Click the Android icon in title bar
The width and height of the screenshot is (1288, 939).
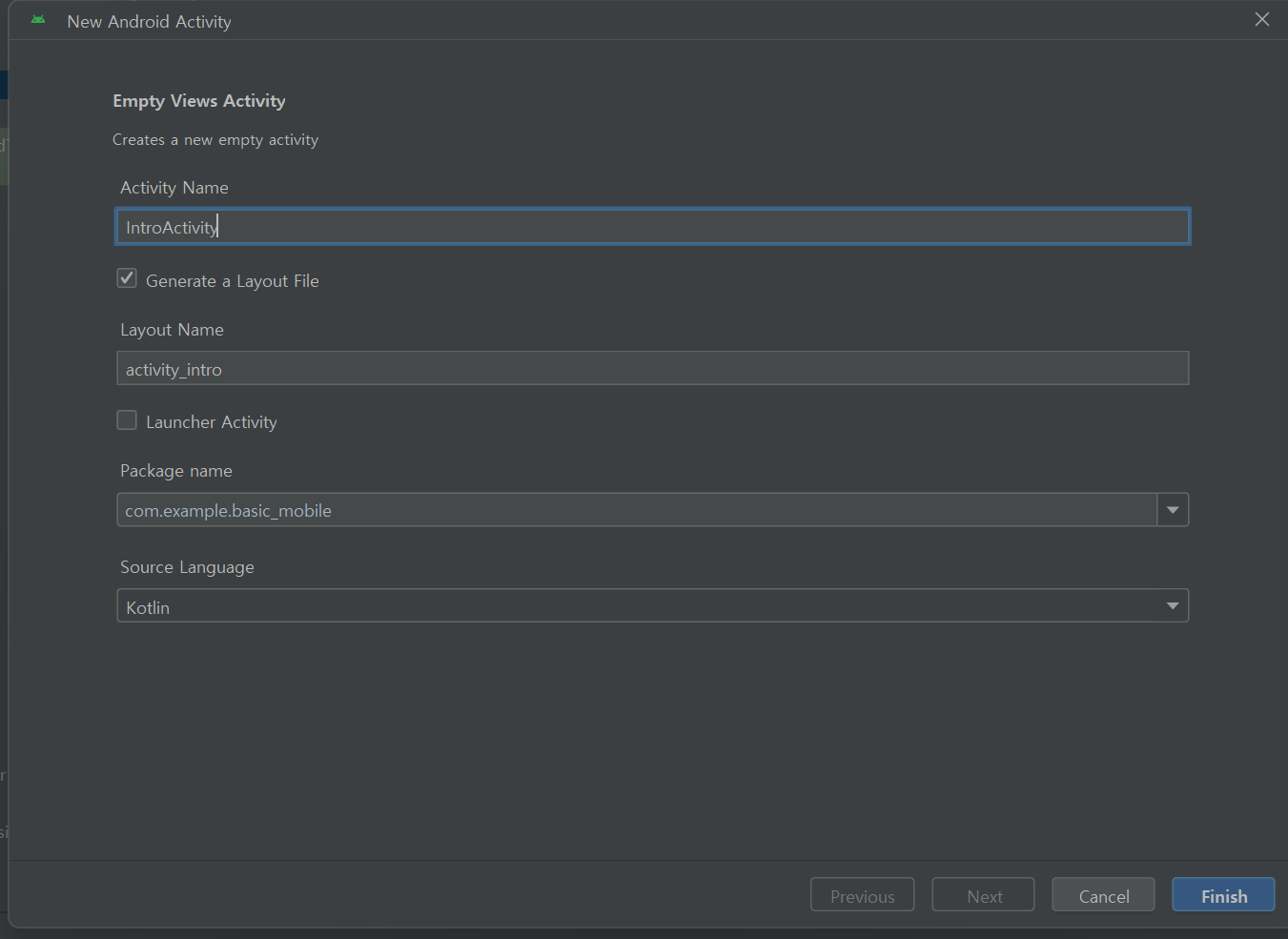point(38,20)
